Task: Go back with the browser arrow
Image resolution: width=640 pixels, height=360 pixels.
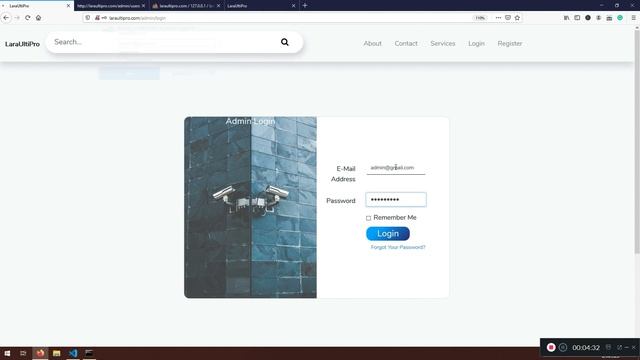Action: pos(6,18)
